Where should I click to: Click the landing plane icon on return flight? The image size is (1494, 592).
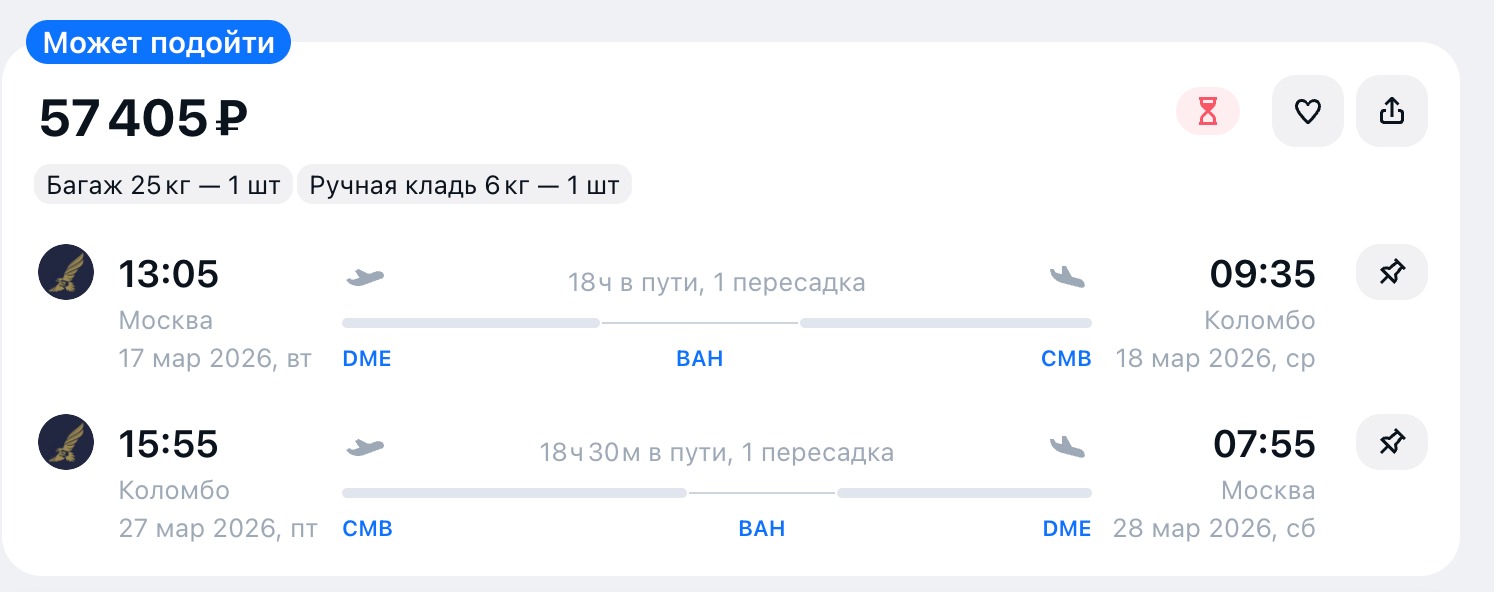click(x=1067, y=447)
